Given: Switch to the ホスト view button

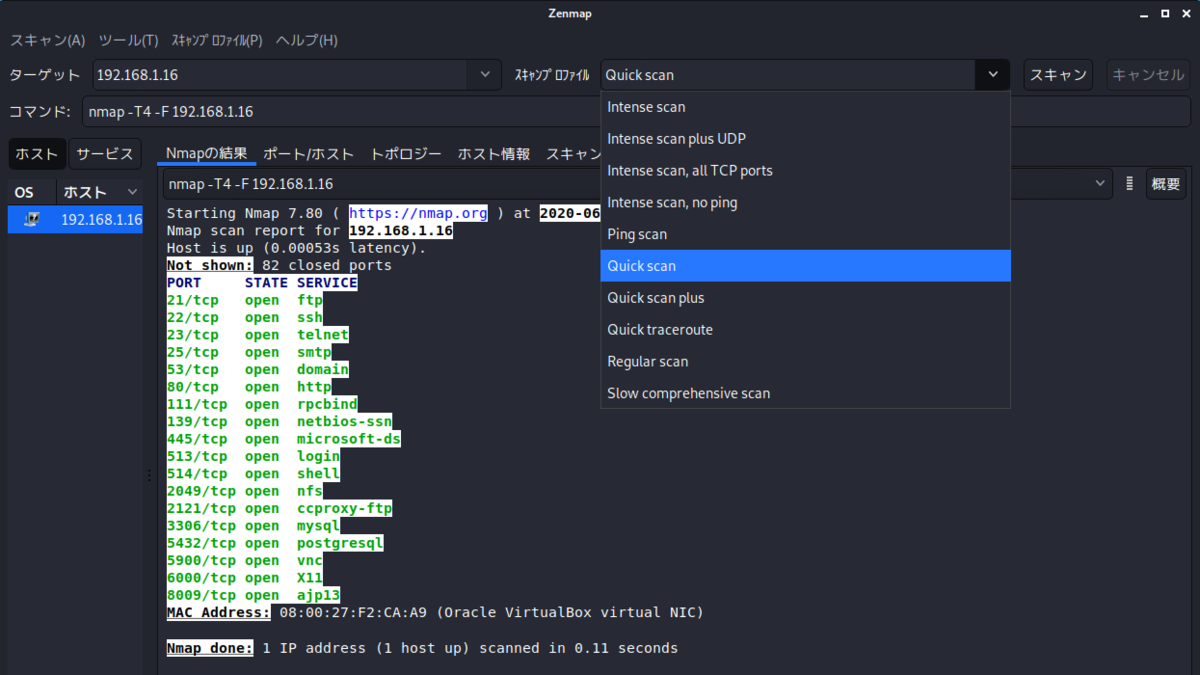Looking at the screenshot, I should click(37, 154).
